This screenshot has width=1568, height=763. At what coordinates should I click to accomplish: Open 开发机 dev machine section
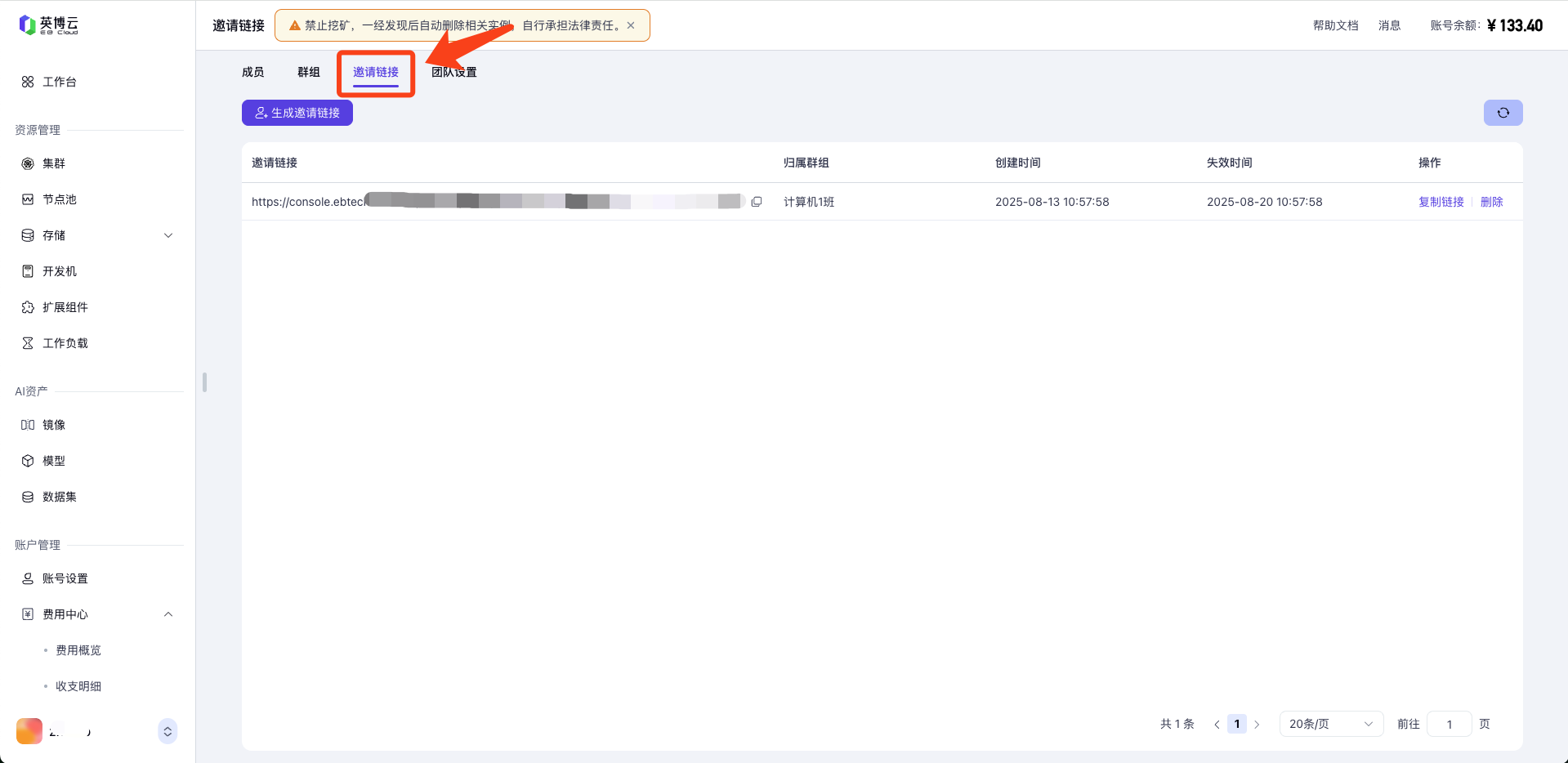59,271
